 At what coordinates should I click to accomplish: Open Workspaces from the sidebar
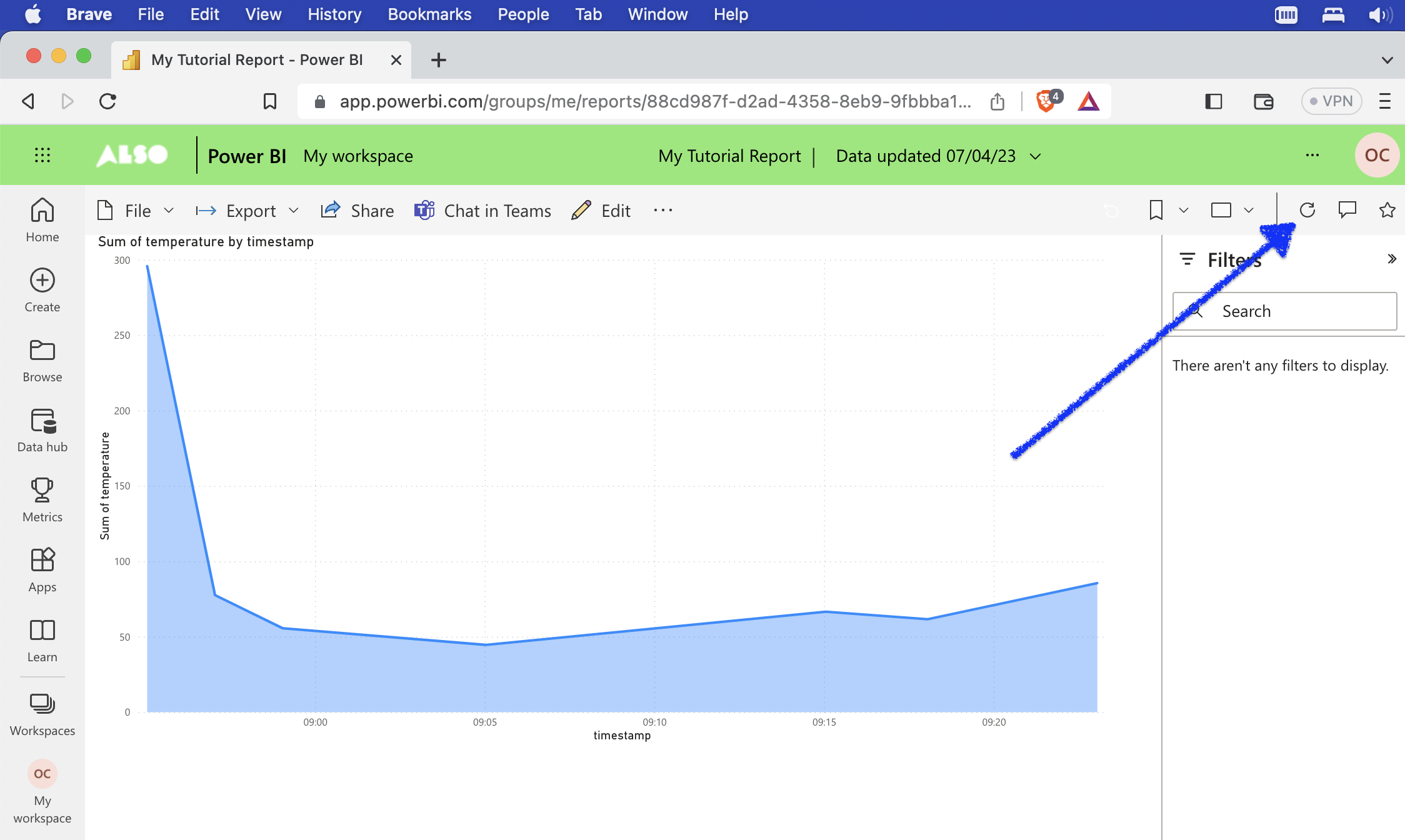pos(42,714)
